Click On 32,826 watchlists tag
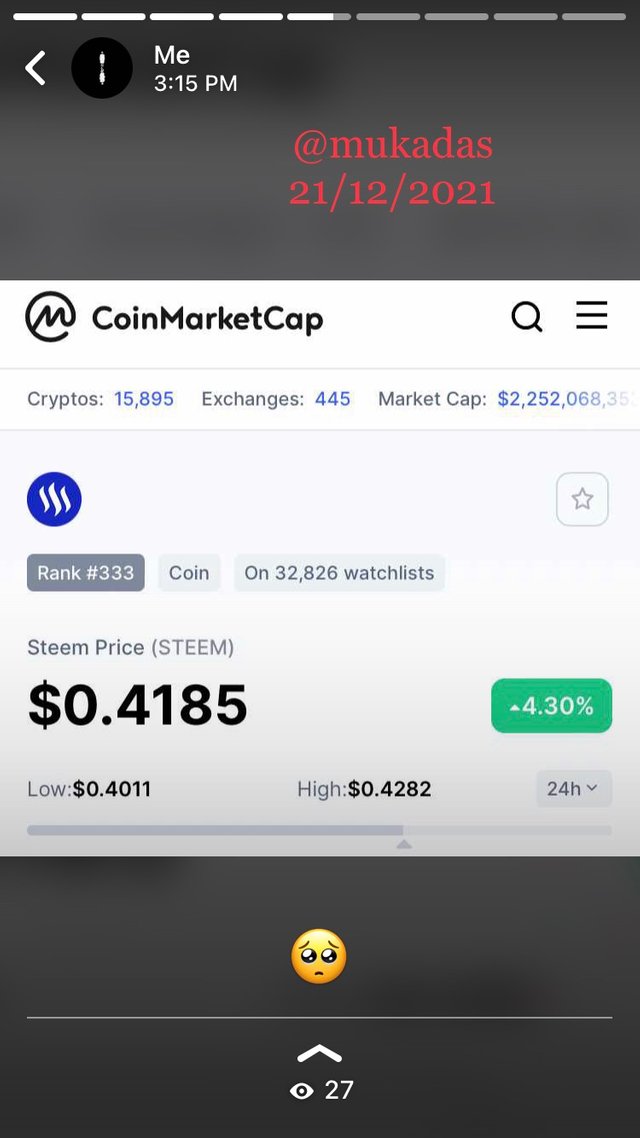The width and height of the screenshot is (640, 1138). [x=339, y=573]
